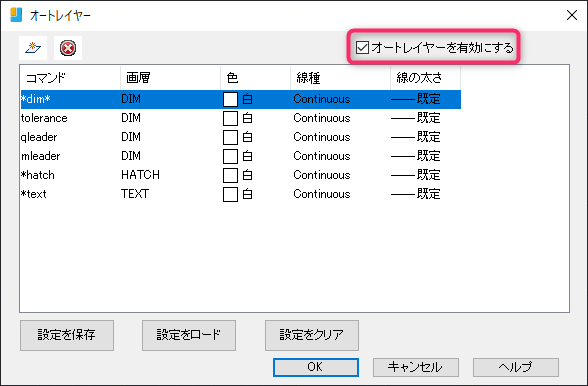Click the 設定をクリア button

312,335
